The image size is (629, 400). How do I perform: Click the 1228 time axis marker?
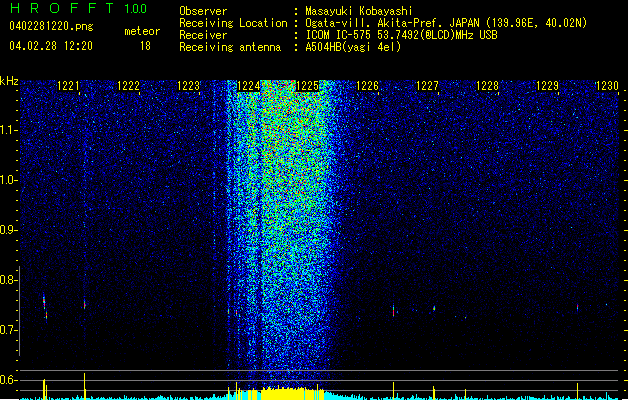coord(487,86)
